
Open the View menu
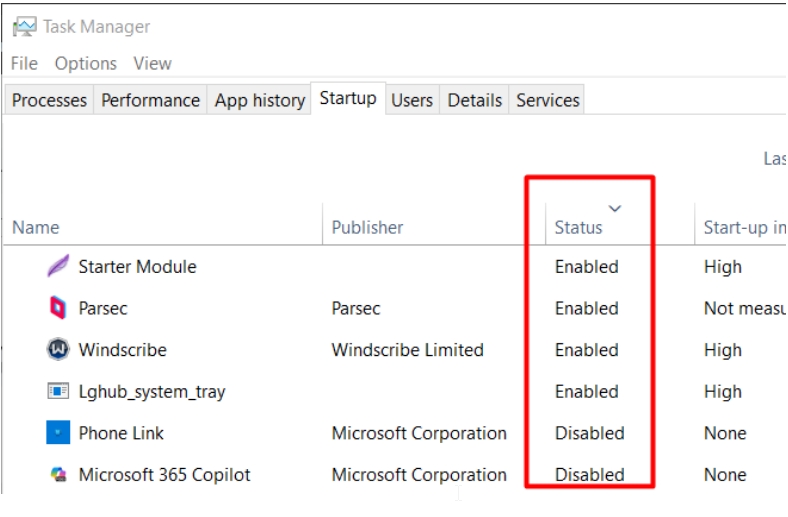pos(152,63)
